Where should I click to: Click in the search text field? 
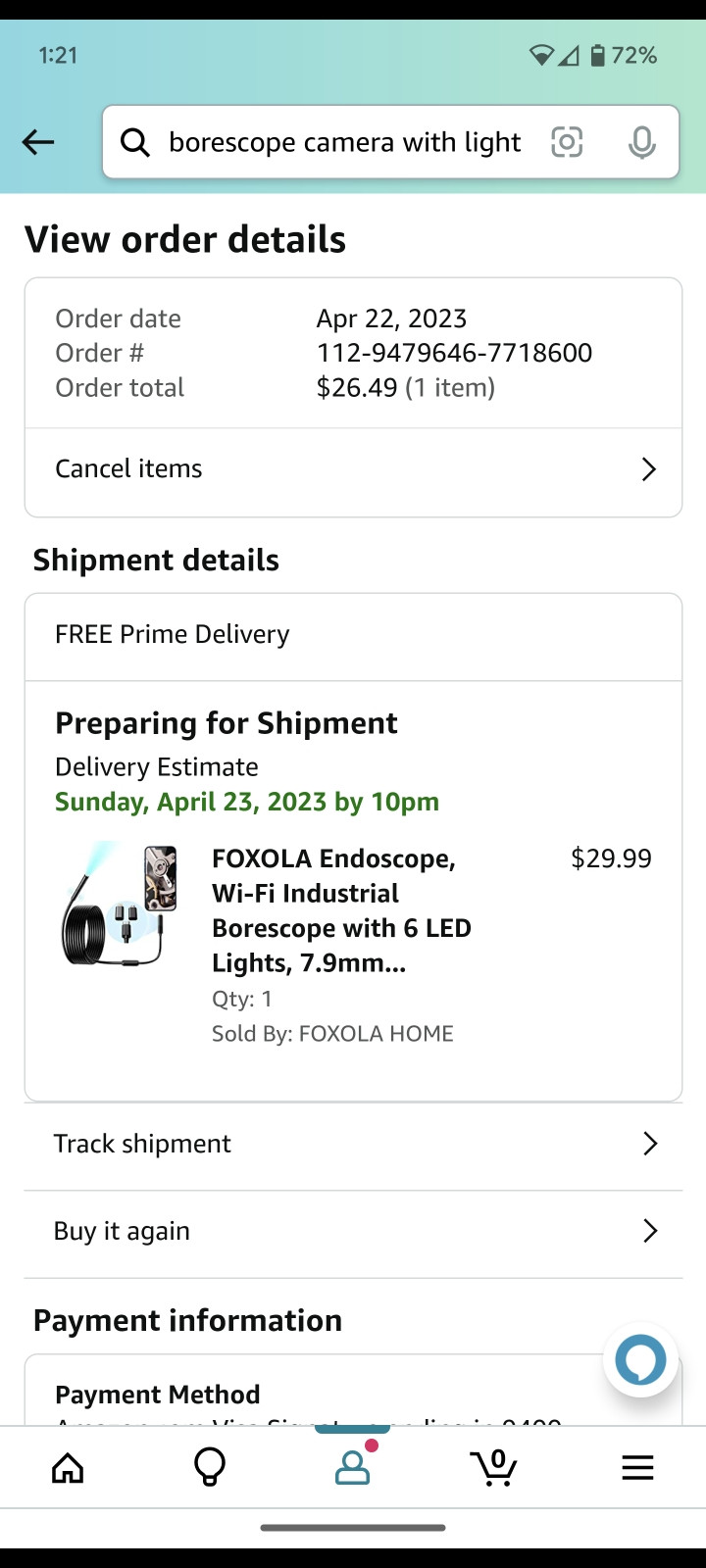(343, 143)
